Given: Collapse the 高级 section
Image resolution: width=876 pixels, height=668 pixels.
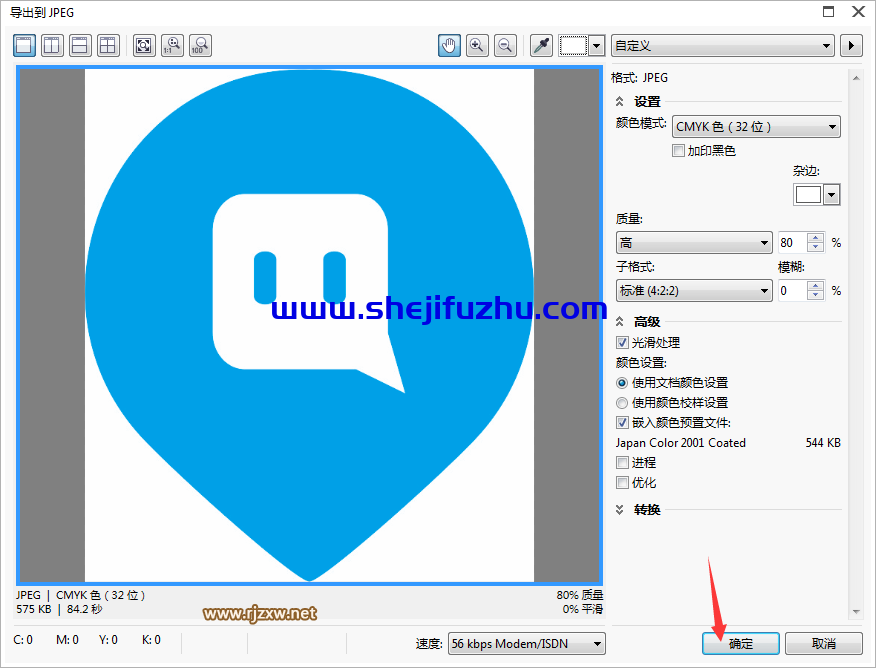Looking at the screenshot, I should 620,322.
